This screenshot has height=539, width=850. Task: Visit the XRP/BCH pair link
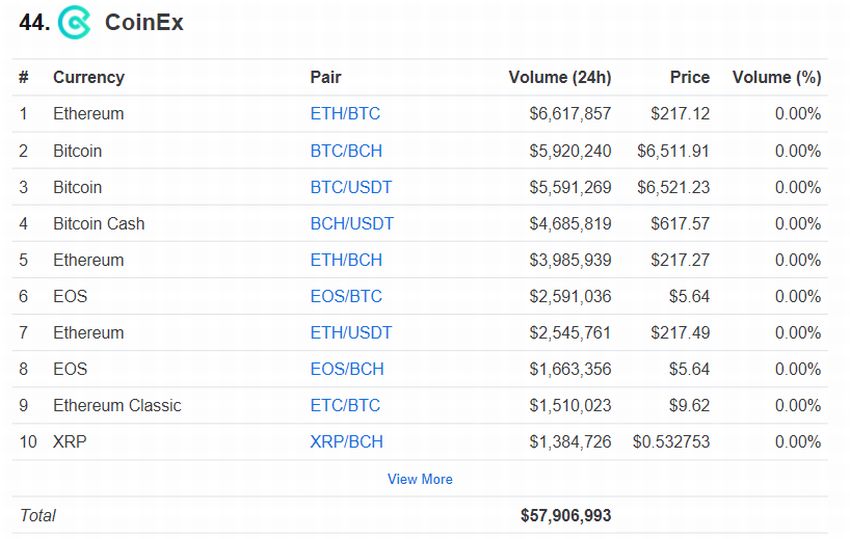[346, 441]
